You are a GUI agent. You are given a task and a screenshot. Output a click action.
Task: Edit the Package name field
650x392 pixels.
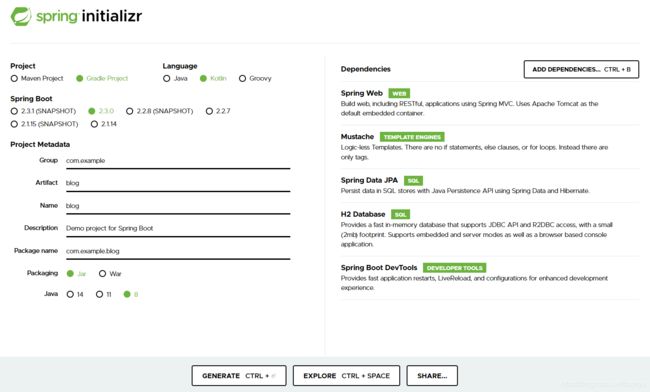click(x=178, y=251)
